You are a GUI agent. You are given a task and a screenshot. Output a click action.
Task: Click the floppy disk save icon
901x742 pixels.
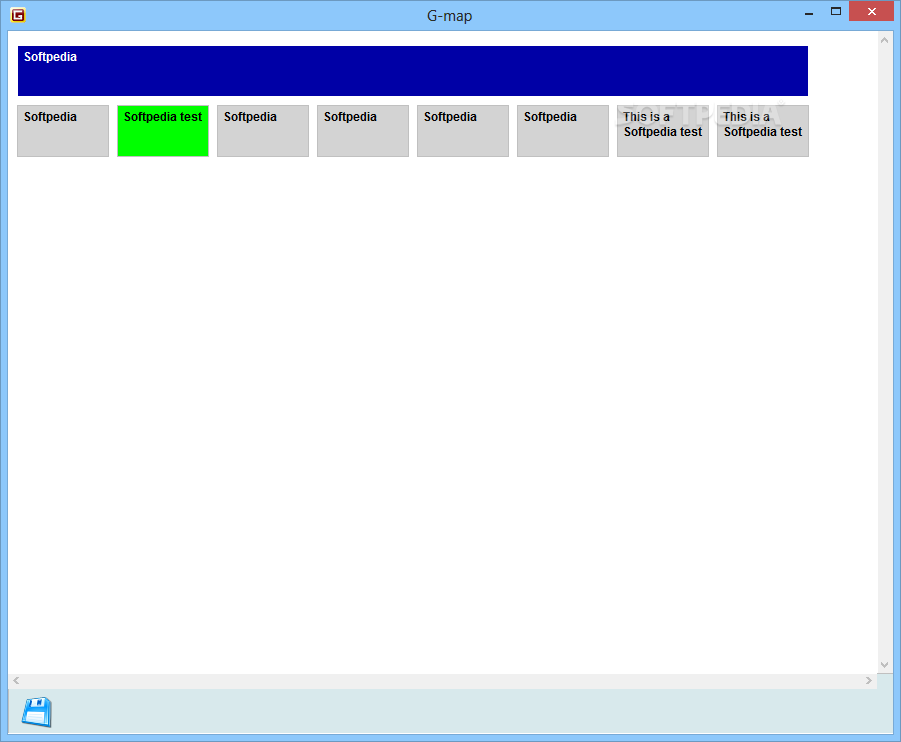37,712
